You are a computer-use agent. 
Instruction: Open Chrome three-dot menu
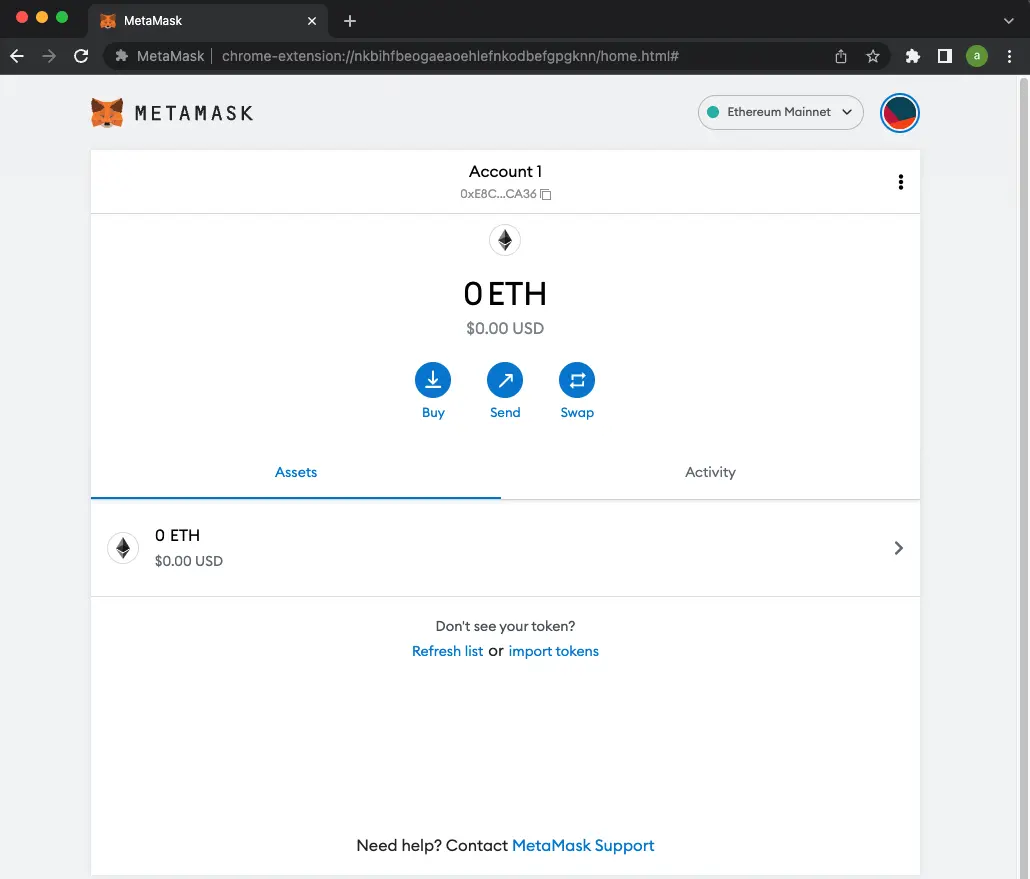(x=1010, y=56)
